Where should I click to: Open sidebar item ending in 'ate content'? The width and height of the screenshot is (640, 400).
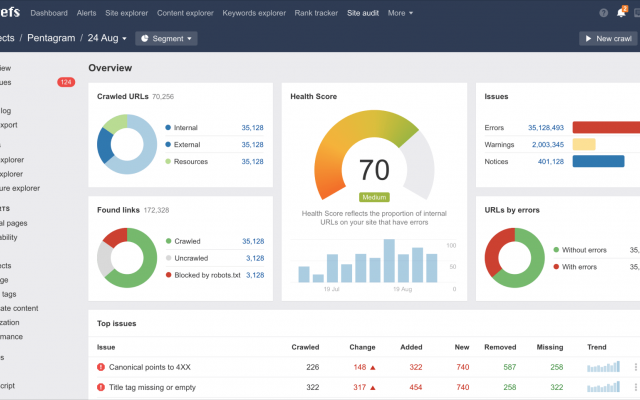coord(19,309)
